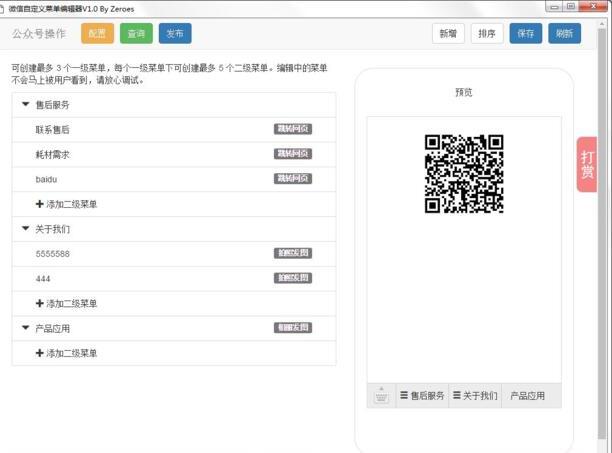The width and height of the screenshot is (612, 453).
Task: Collapse the 产品应用 menu arrow
Action: click(x=26, y=328)
